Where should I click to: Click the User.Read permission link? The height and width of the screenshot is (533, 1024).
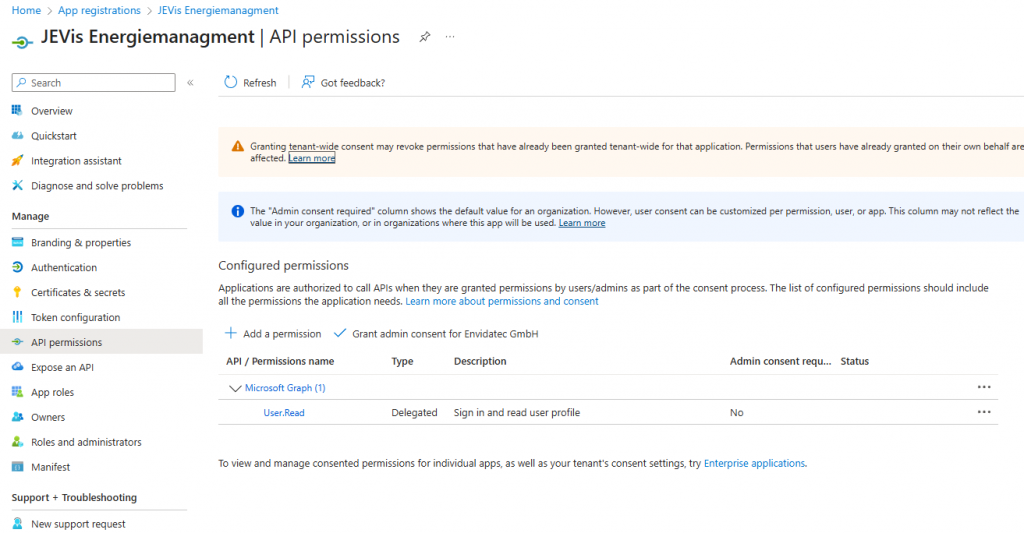(284, 413)
